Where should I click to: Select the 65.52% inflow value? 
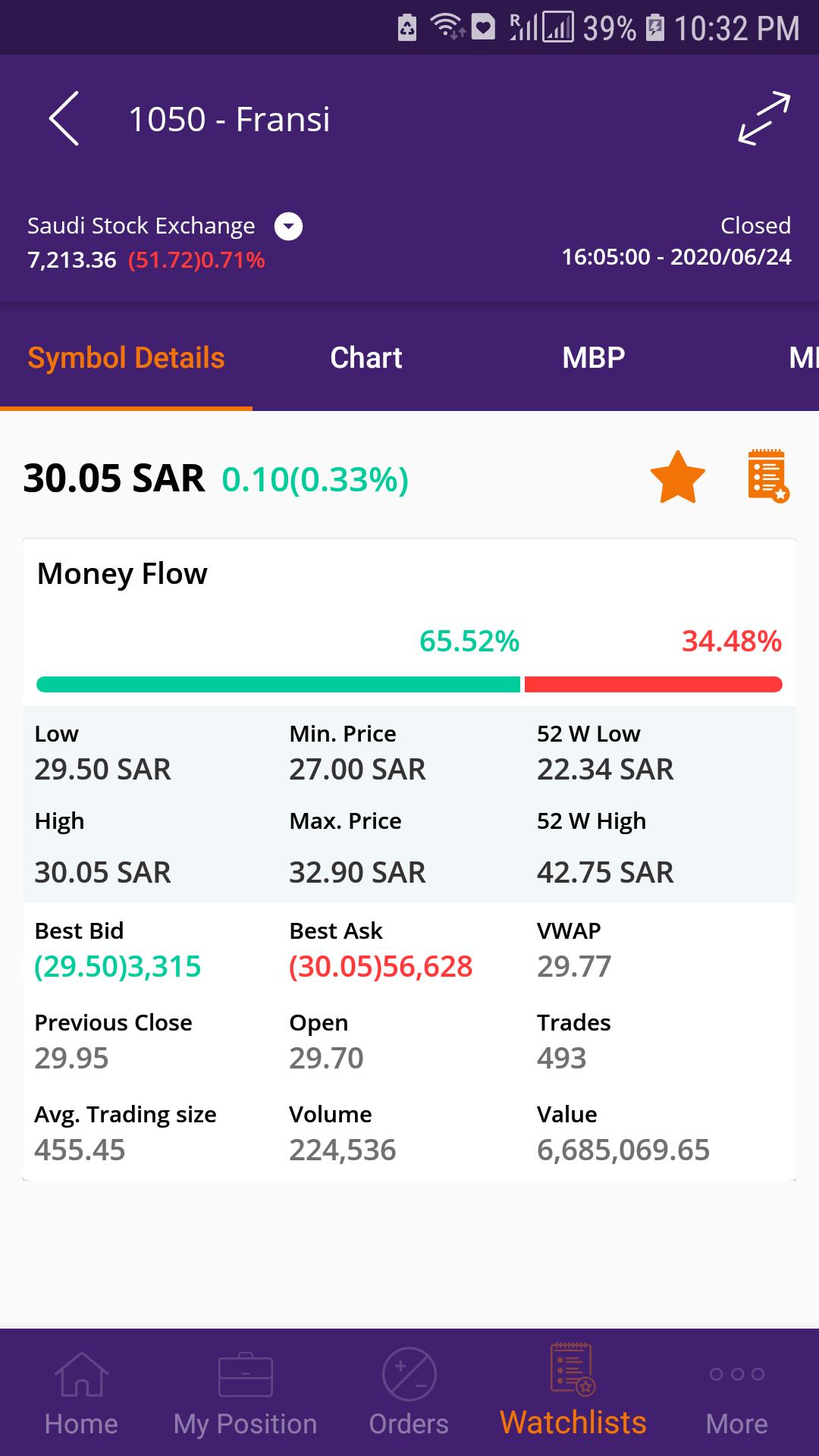[469, 642]
